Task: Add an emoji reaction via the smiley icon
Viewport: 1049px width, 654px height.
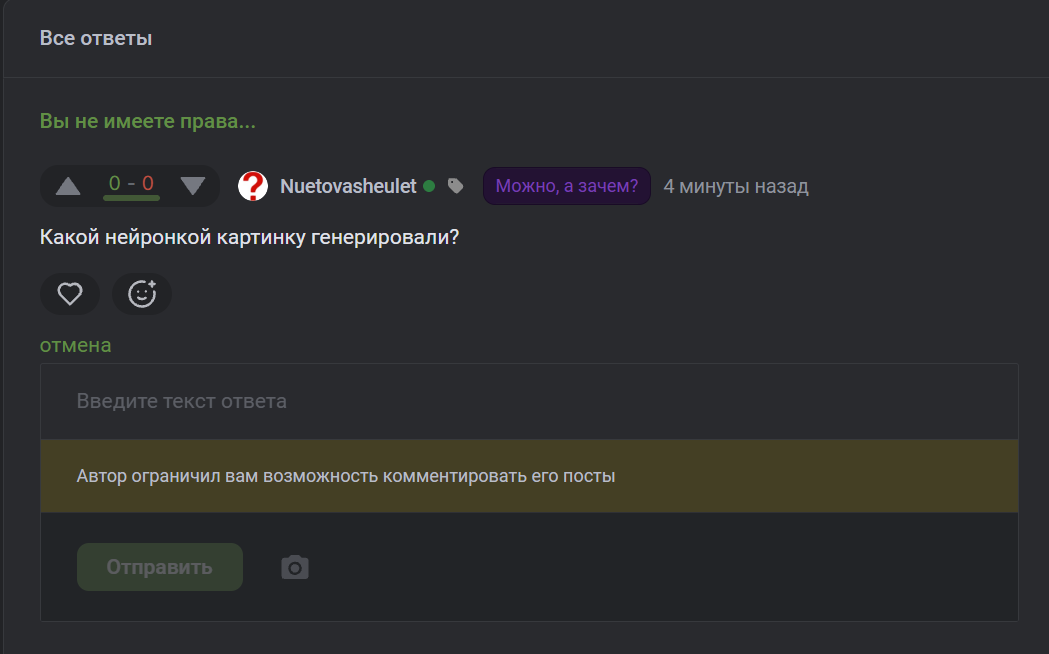Action: (142, 294)
